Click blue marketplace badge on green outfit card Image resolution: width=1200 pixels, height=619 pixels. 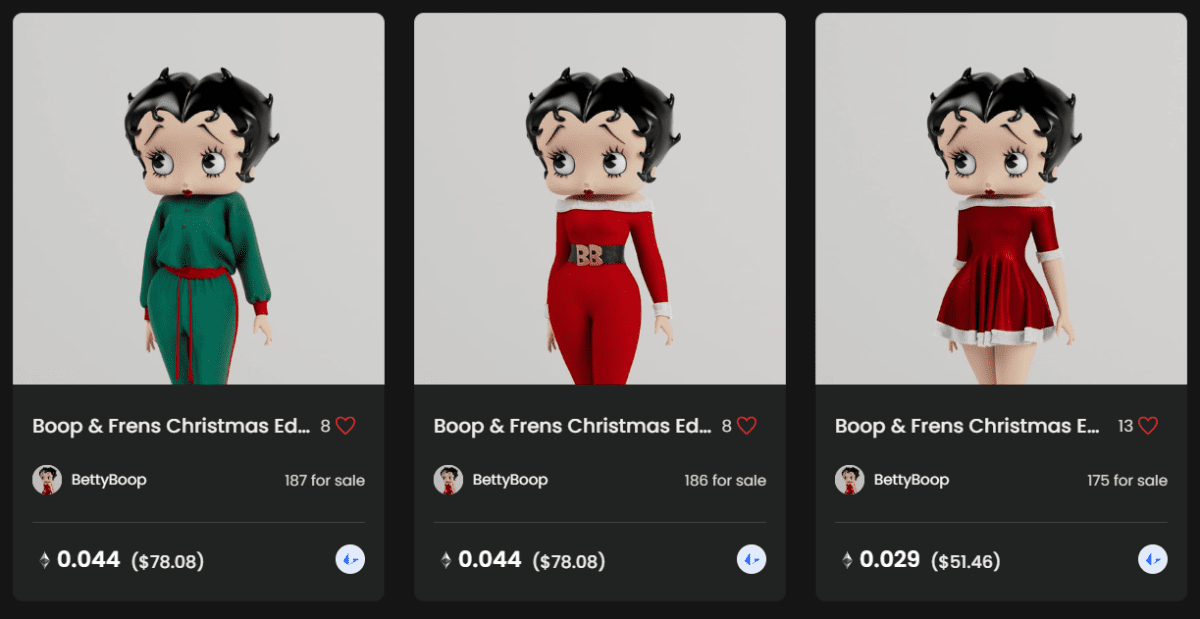(x=350, y=559)
